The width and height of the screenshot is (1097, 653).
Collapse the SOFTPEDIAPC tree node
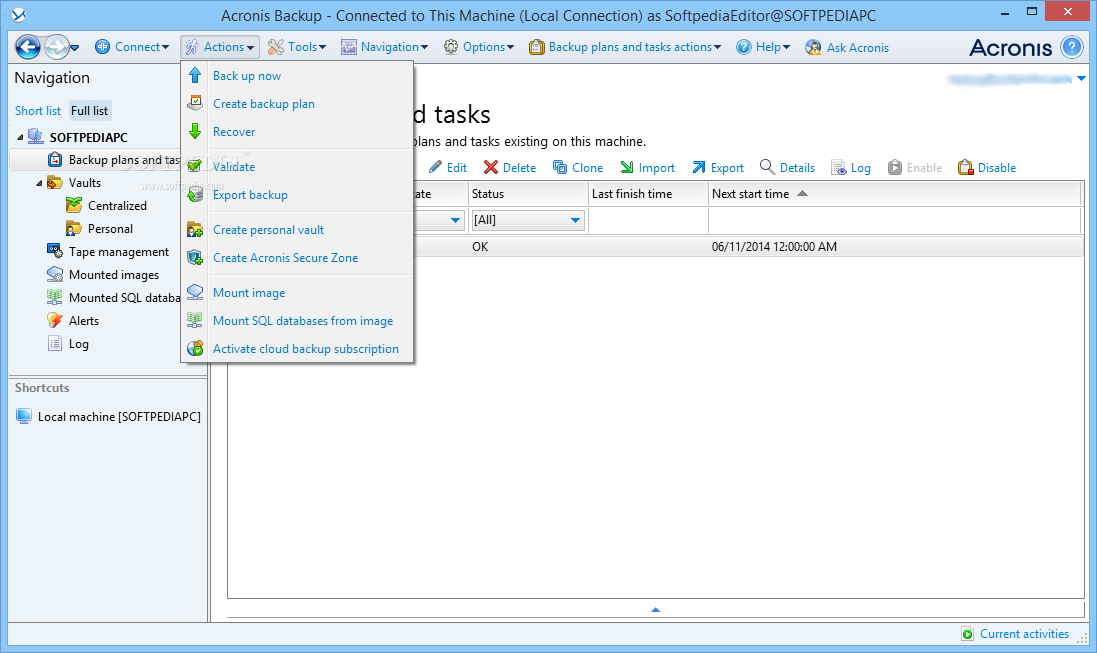20,137
